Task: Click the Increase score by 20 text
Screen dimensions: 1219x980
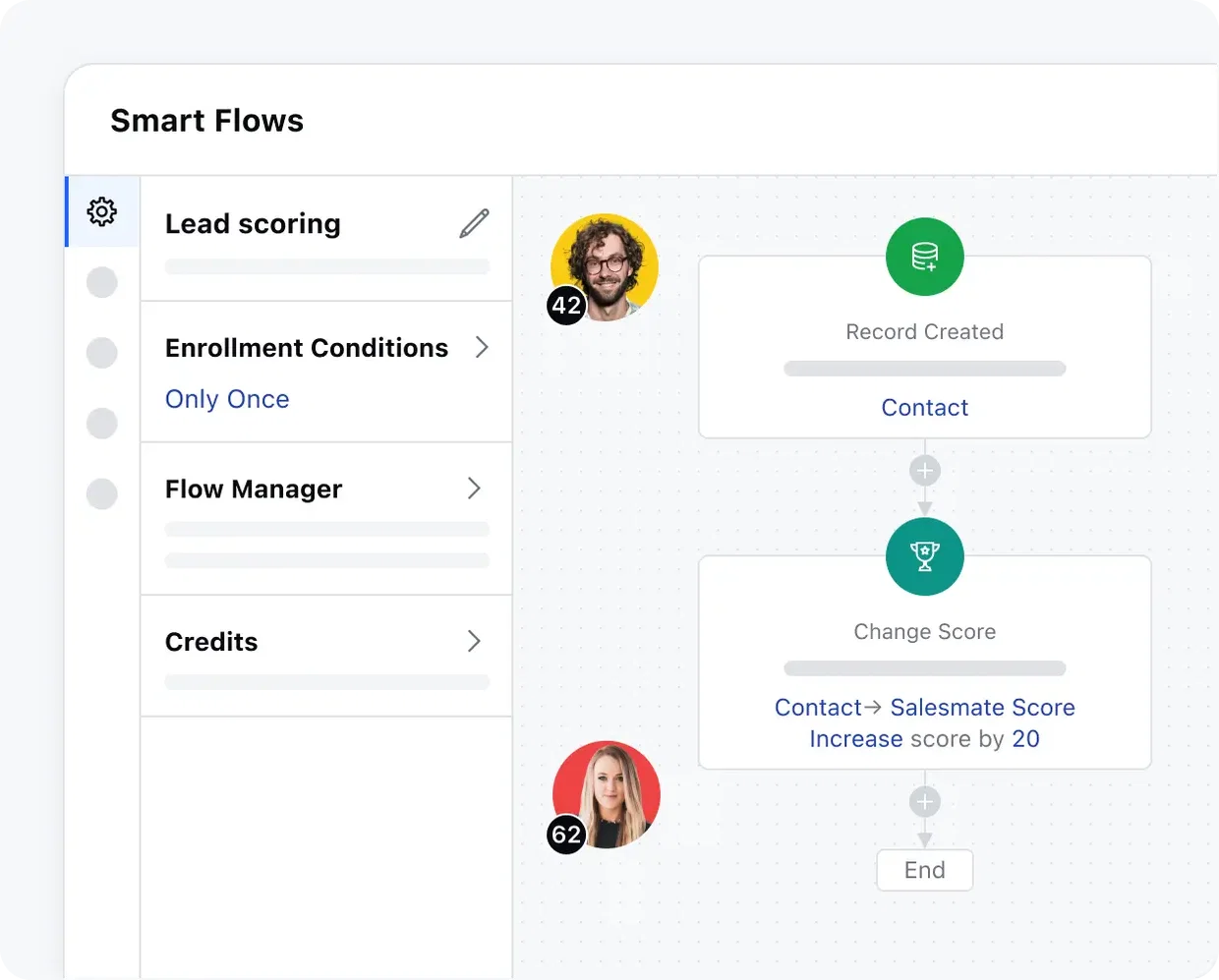Action: pos(924,739)
